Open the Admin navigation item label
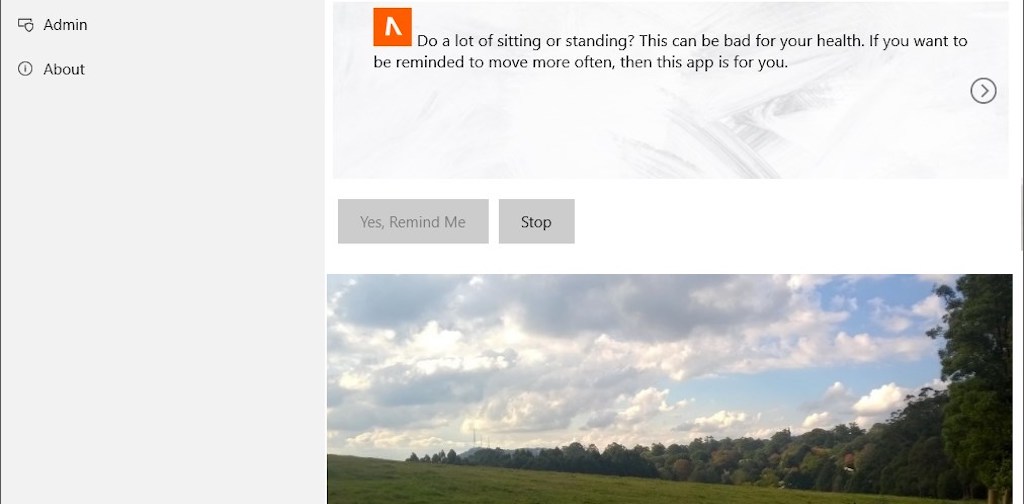The width and height of the screenshot is (1024, 504). [65, 25]
